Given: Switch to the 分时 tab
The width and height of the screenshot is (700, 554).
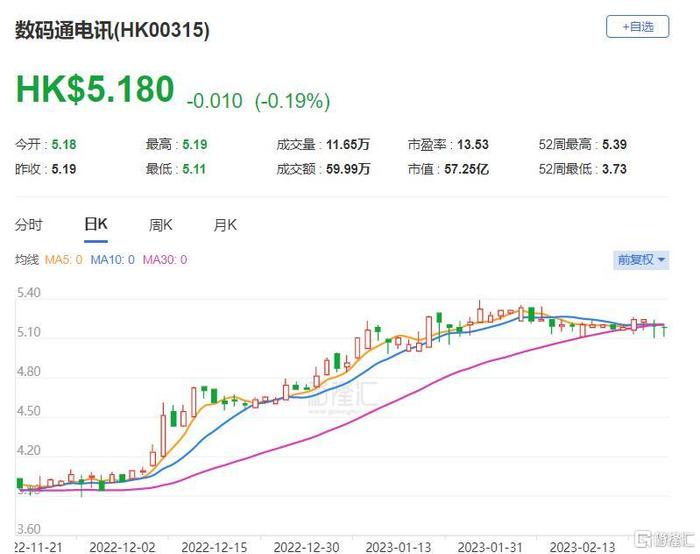Looking at the screenshot, I should (x=29, y=225).
